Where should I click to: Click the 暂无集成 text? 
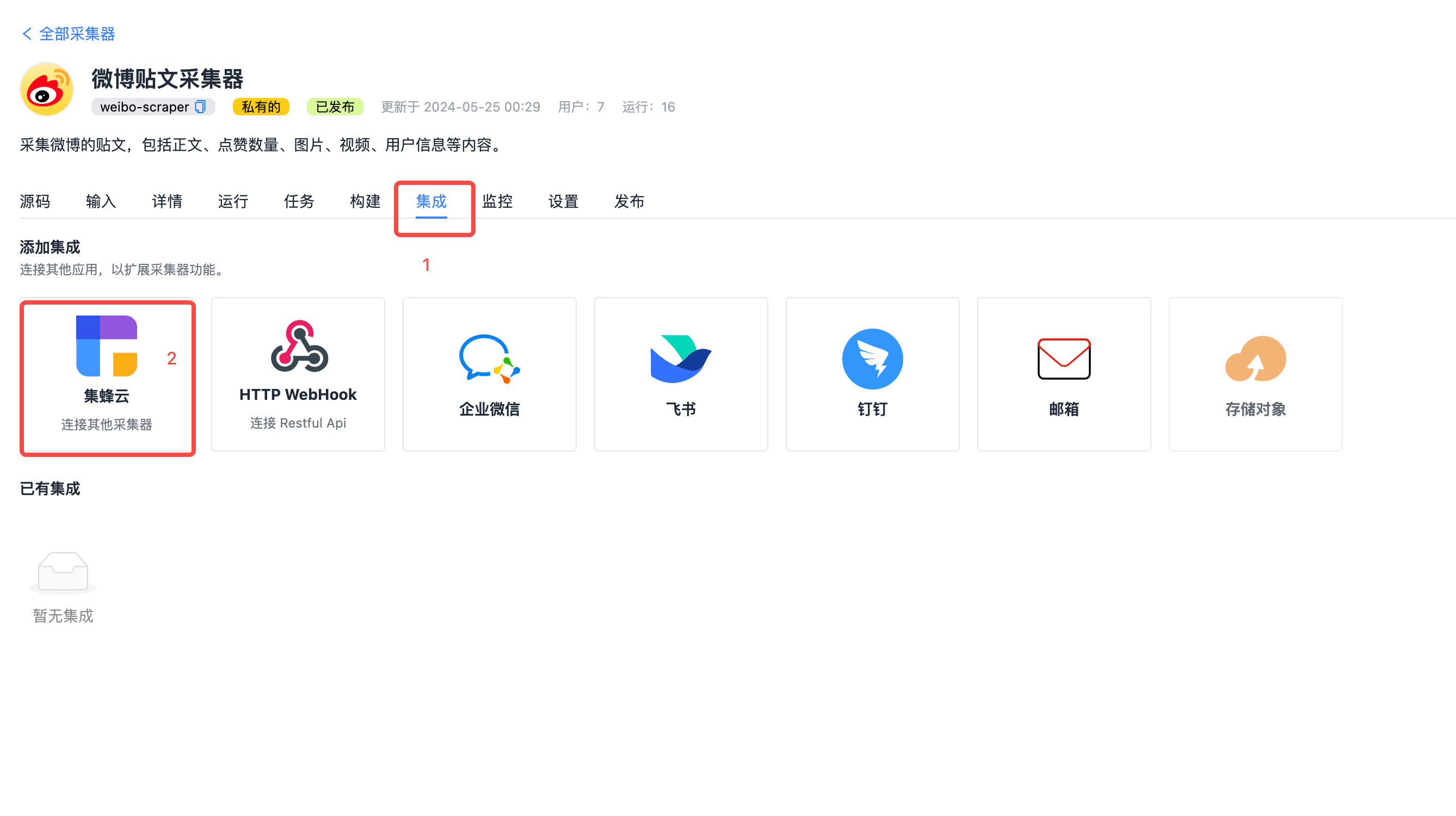[x=63, y=616]
